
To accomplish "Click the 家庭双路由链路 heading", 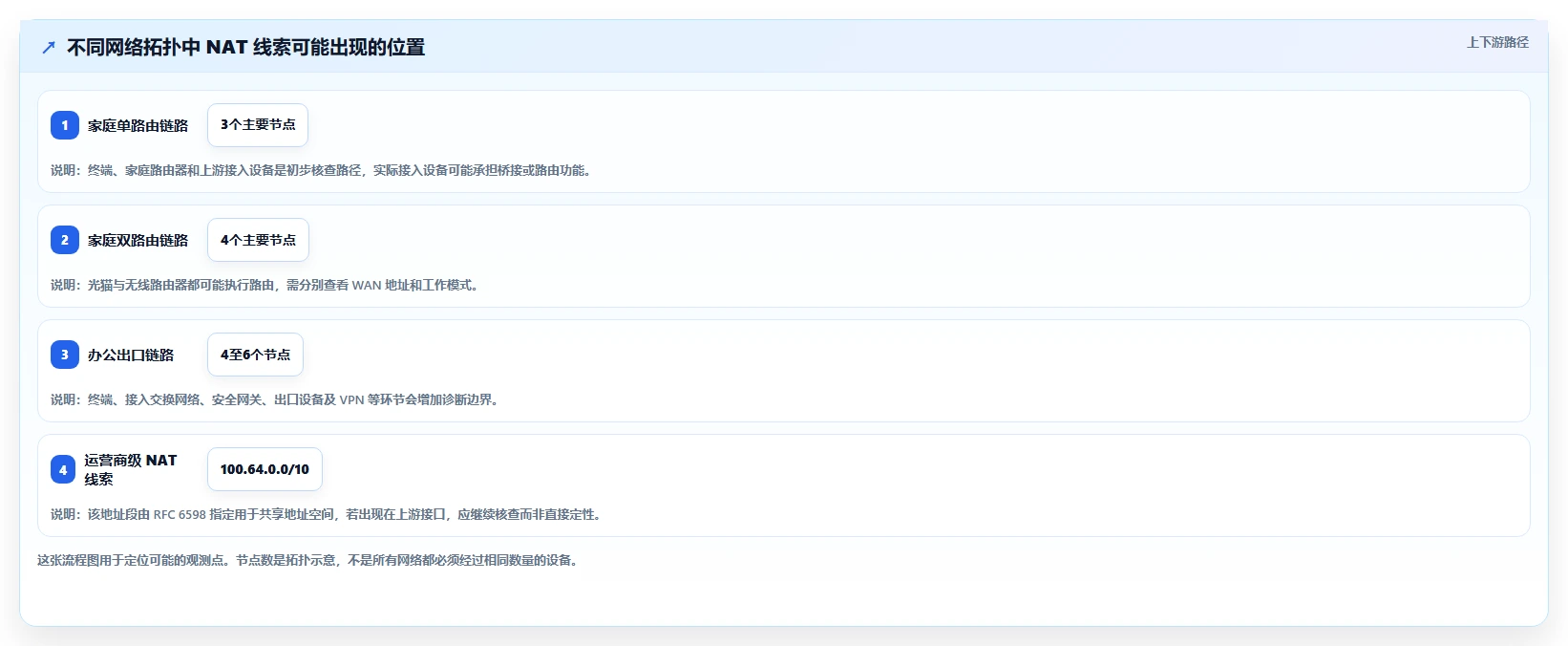I will (x=138, y=240).
